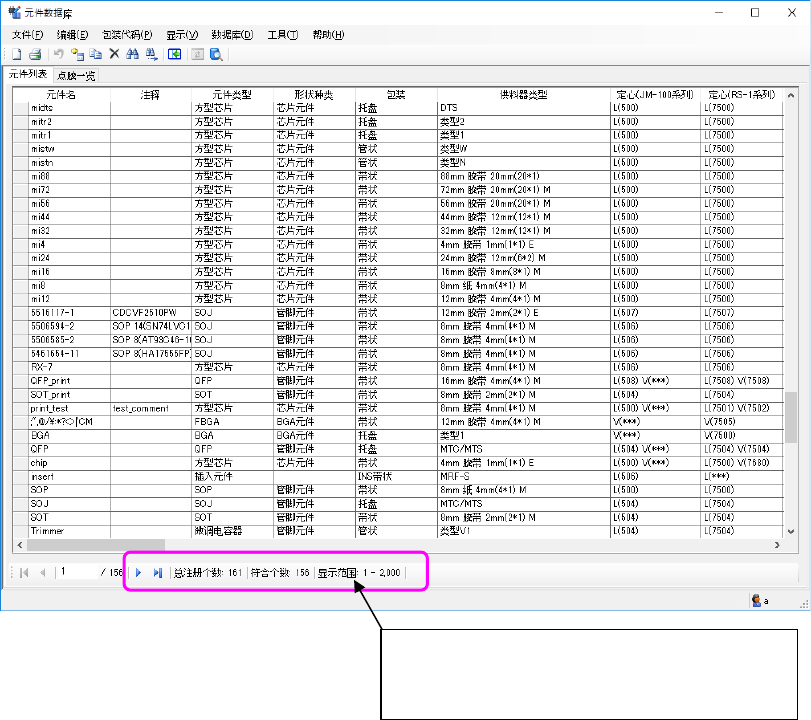Image resolution: width=811 pixels, height=720 pixels.
Task: Click the New document toolbar icon
Action: click(17, 54)
